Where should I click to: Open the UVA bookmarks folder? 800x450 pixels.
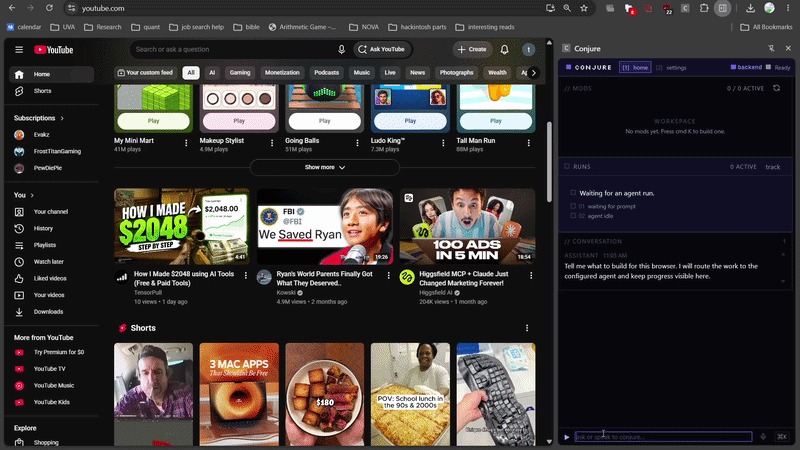63,27
